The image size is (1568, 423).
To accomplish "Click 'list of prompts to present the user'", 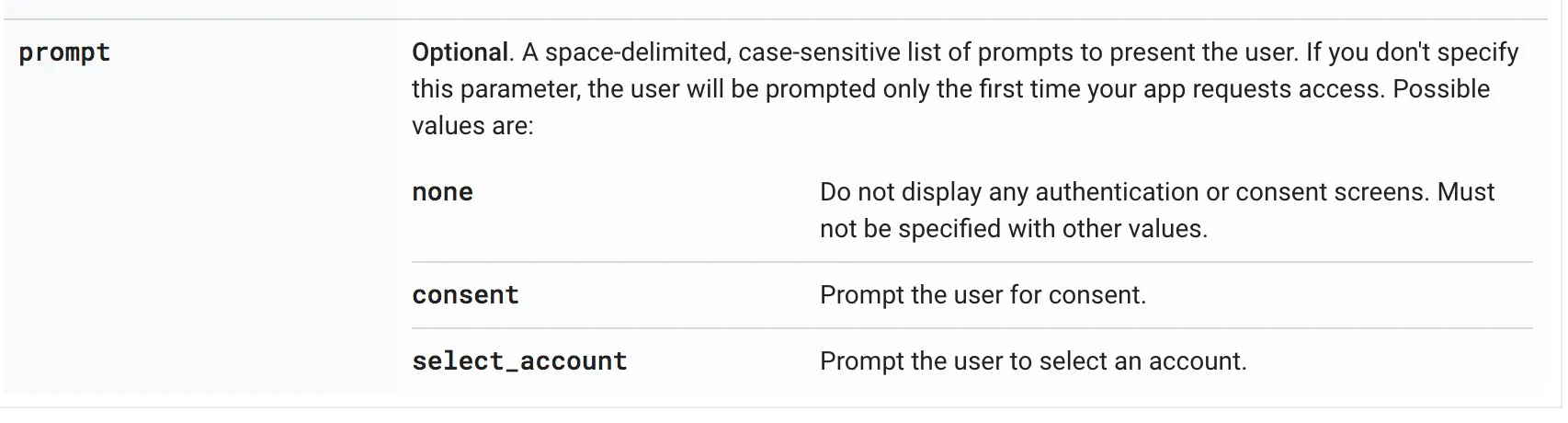I will (1101, 52).
